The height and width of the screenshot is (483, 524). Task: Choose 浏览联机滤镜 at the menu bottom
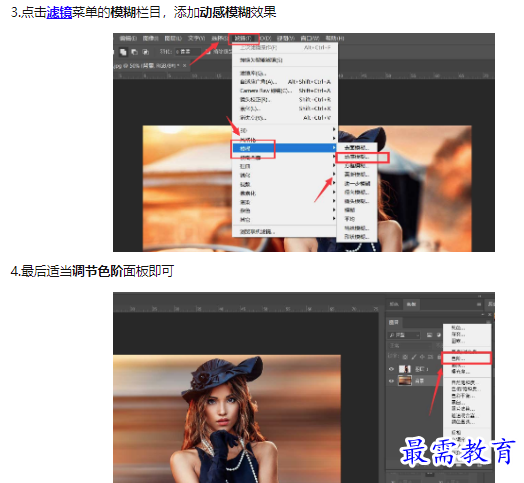[285, 232]
